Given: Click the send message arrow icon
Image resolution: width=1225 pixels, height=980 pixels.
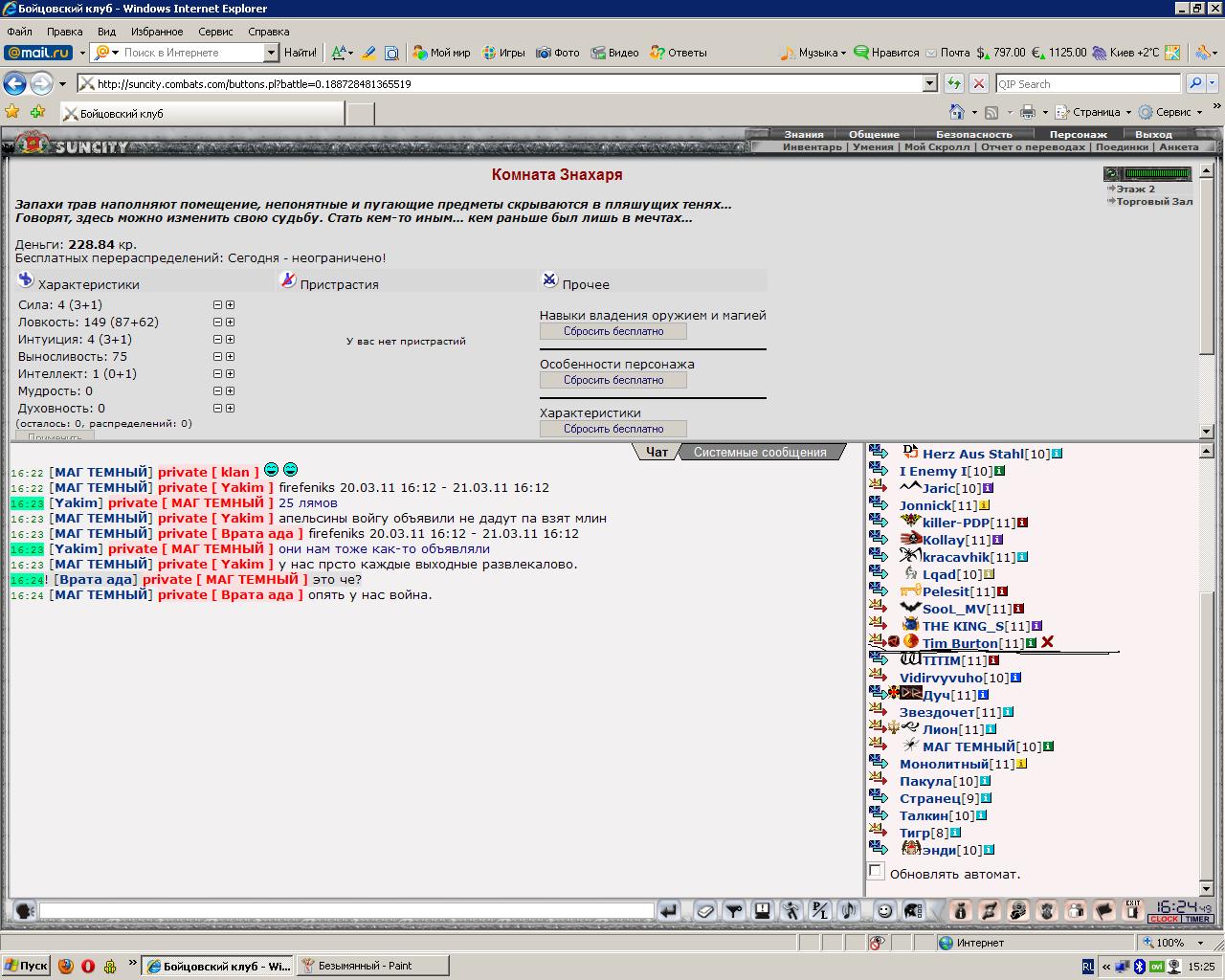Looking at the screenshot, I should (669, 910).
